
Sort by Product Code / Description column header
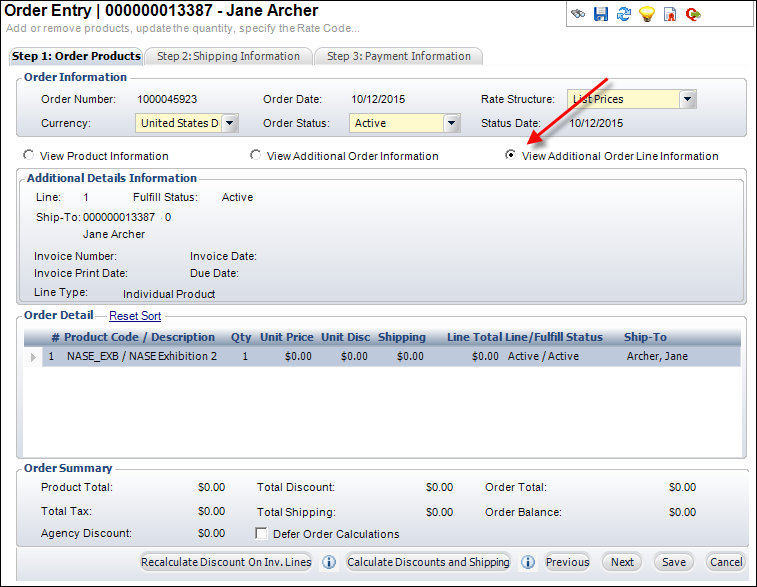click(x=139, y=337)
